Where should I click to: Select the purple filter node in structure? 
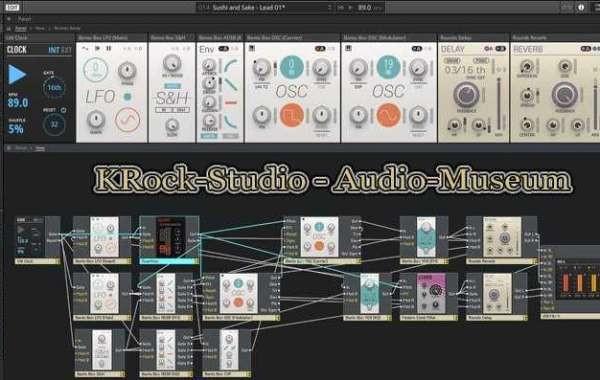click(x=429, y=297)
